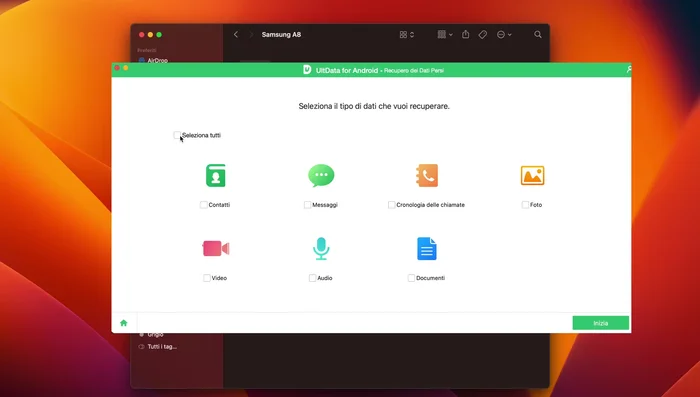Go back in Finder window
Viewport: 700px width, 397px height.
pos(236,34)
